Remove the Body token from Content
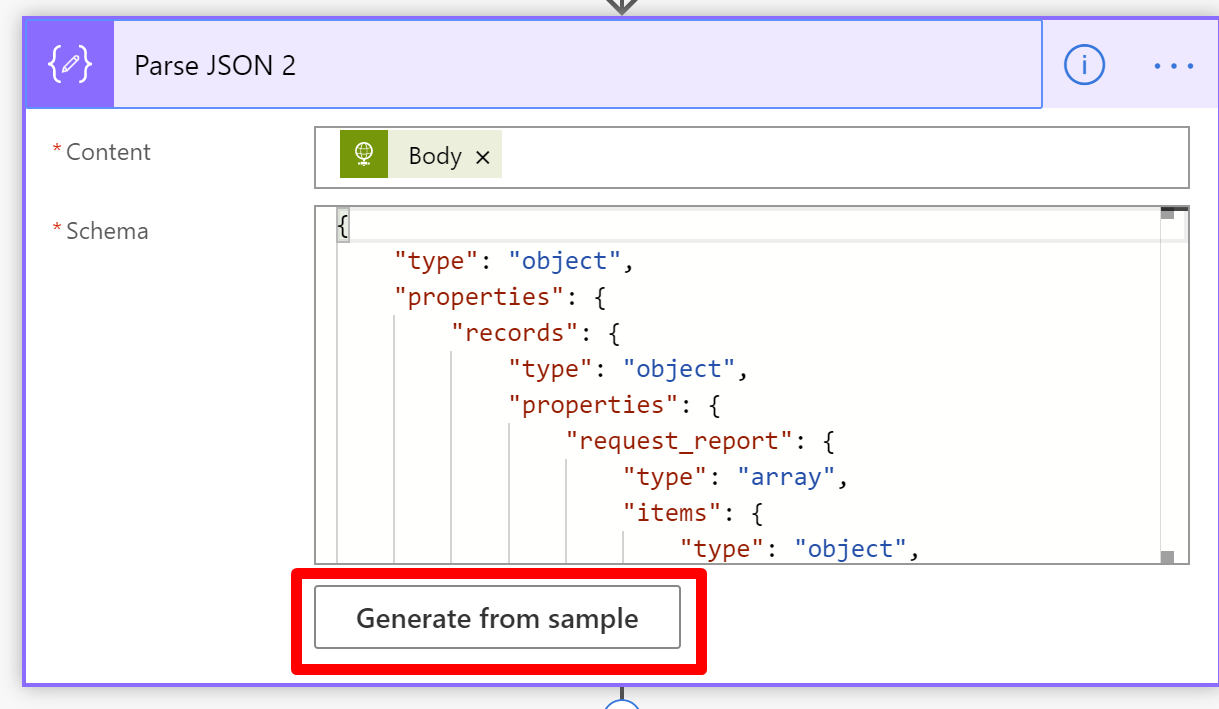 tap(483, 157)
